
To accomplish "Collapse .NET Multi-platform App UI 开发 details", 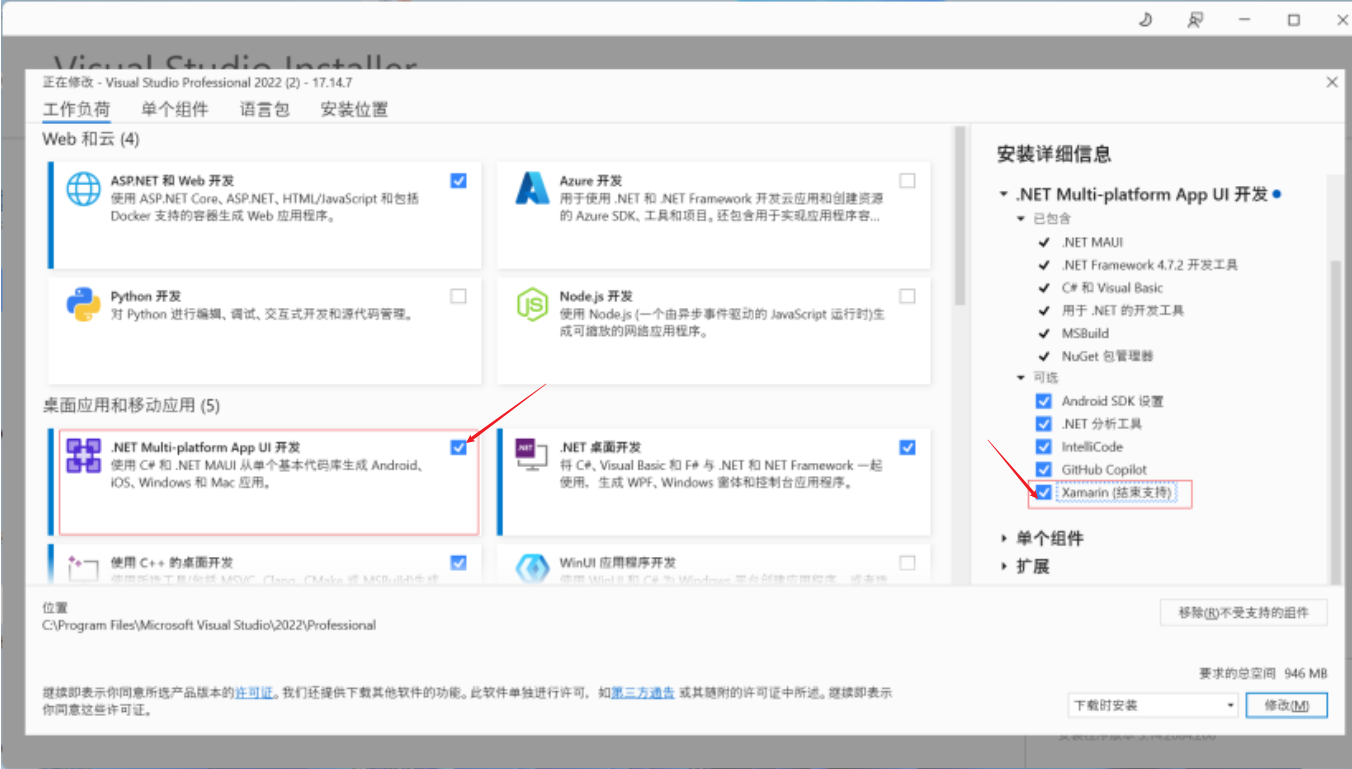I will (x=1004, y=195).
